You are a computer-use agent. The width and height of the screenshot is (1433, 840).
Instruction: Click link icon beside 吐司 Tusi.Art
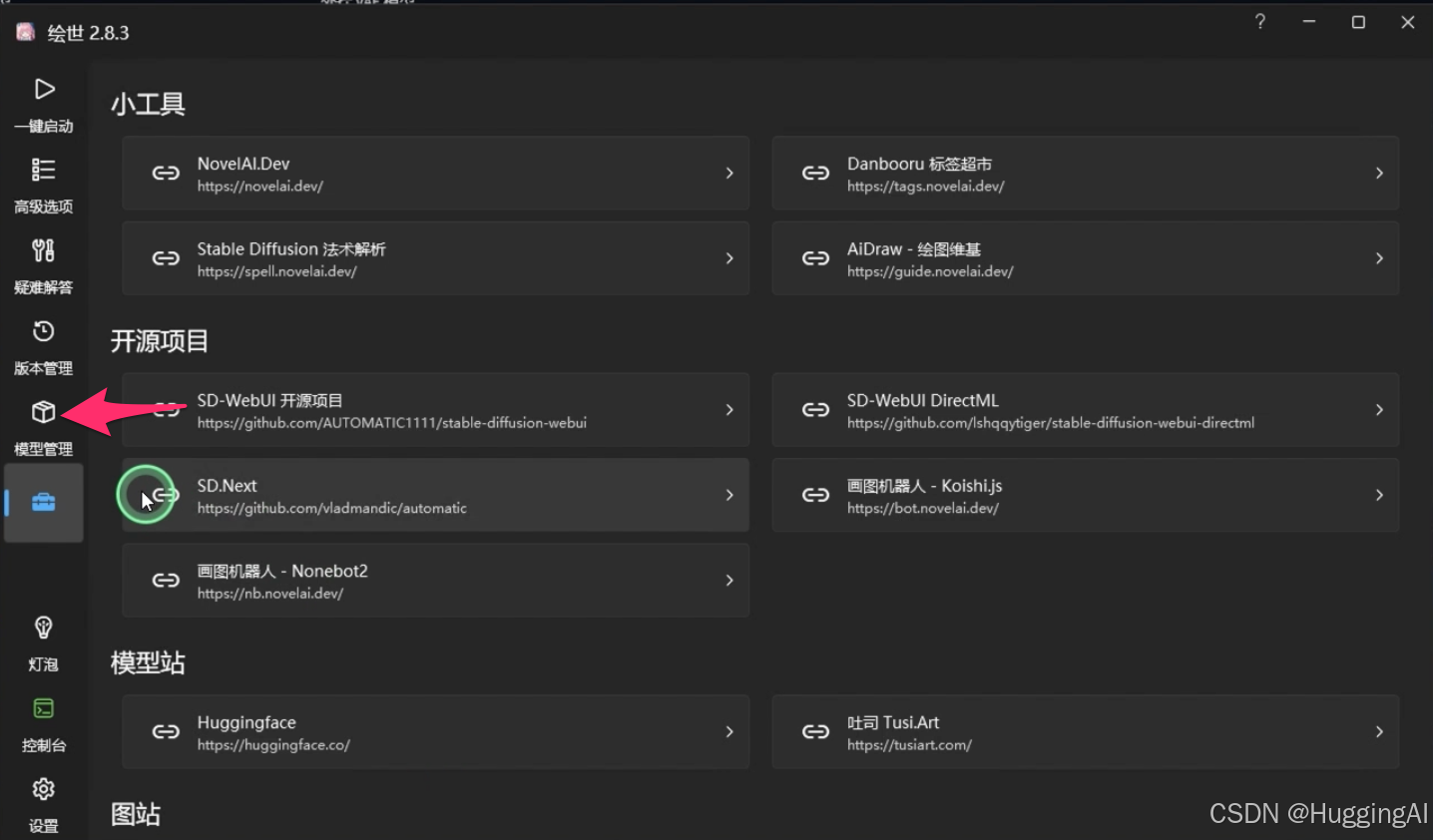click(x=815, y=731)
